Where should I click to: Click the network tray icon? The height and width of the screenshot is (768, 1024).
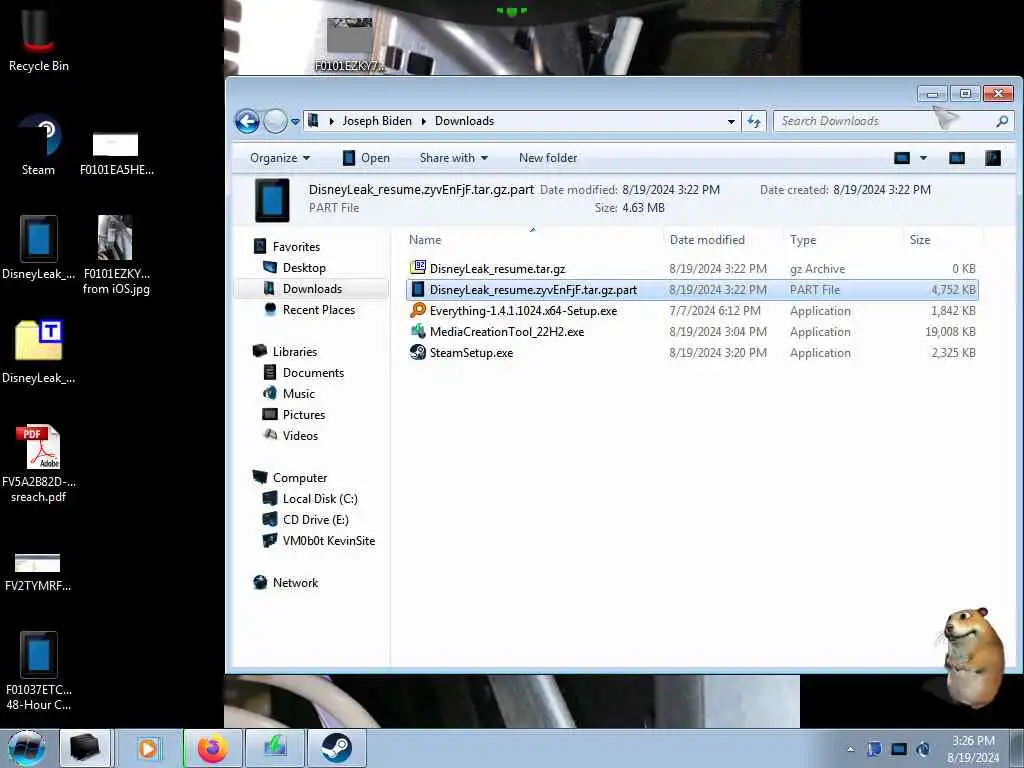tap(899, 749)
